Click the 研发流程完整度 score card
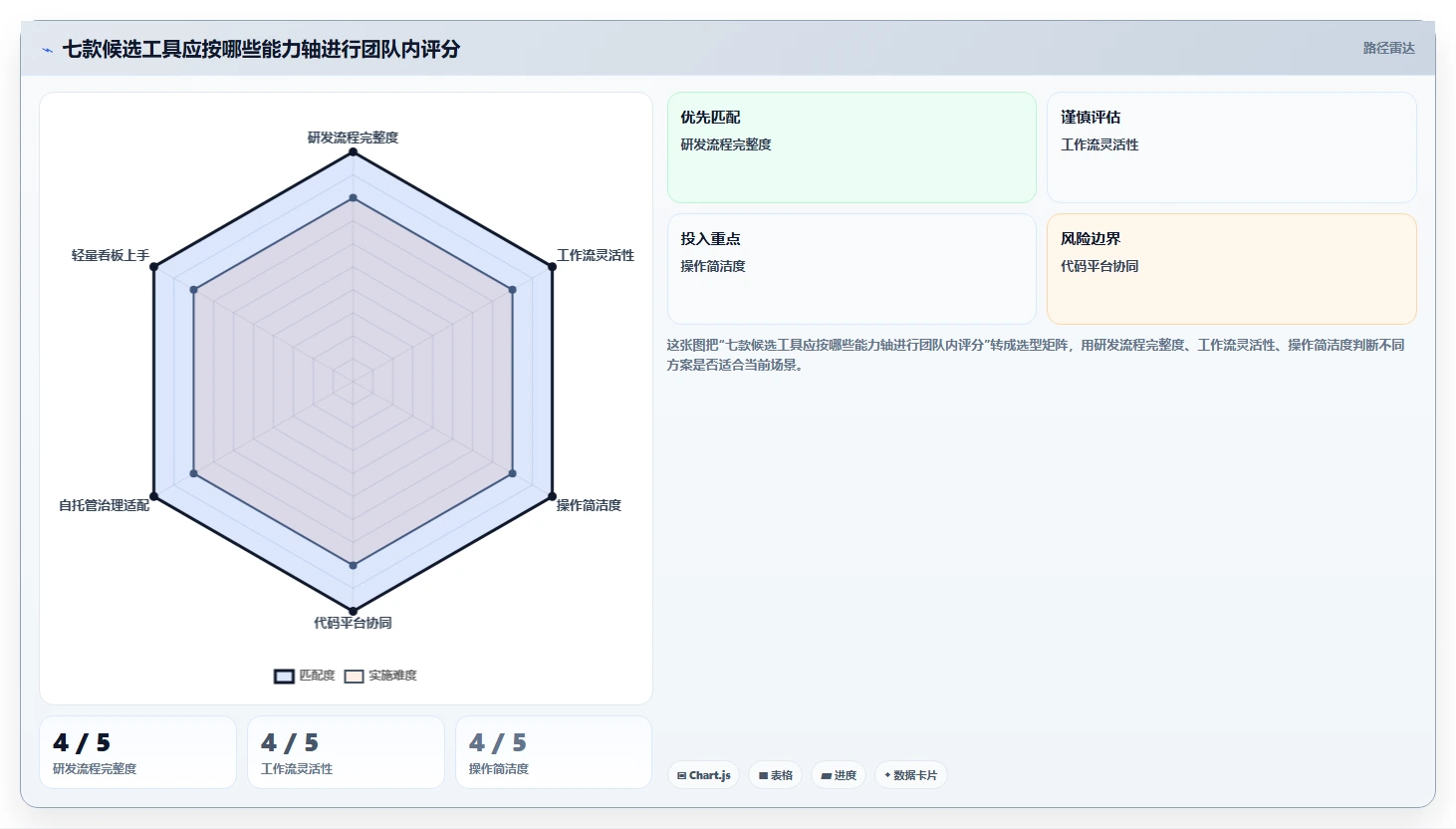Screen dimensions: 1456x829 point(137,752)
